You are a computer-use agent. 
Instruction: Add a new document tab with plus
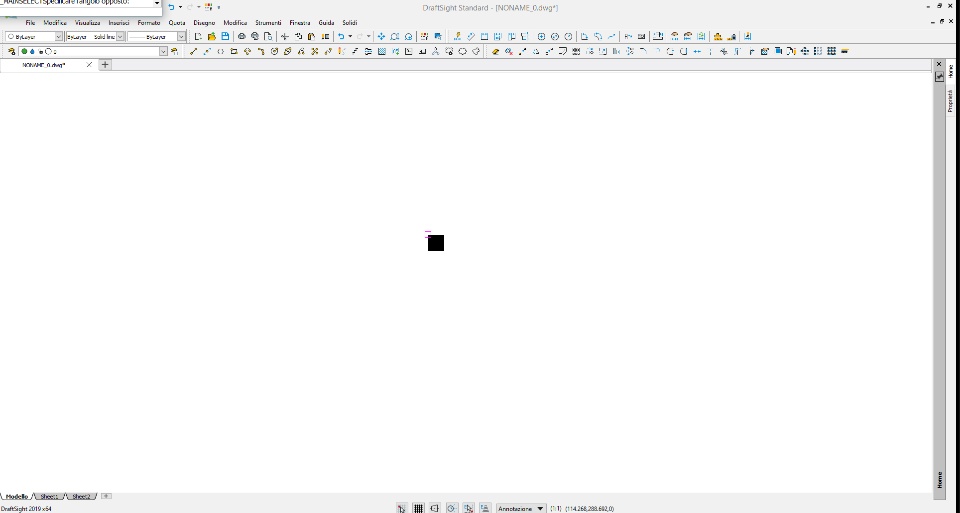(105, 64)
